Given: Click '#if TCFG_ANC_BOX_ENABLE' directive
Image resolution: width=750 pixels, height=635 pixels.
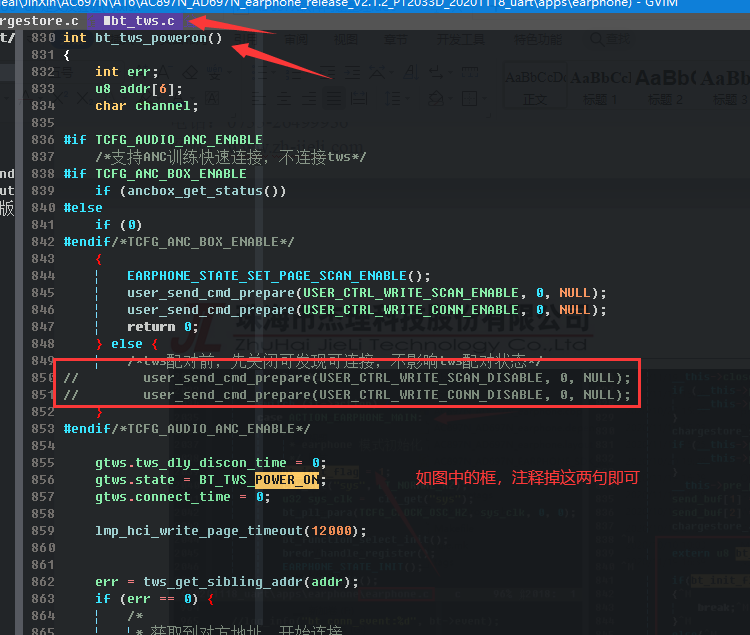Looking at the screenshot, I should click(x=155, y=174).
